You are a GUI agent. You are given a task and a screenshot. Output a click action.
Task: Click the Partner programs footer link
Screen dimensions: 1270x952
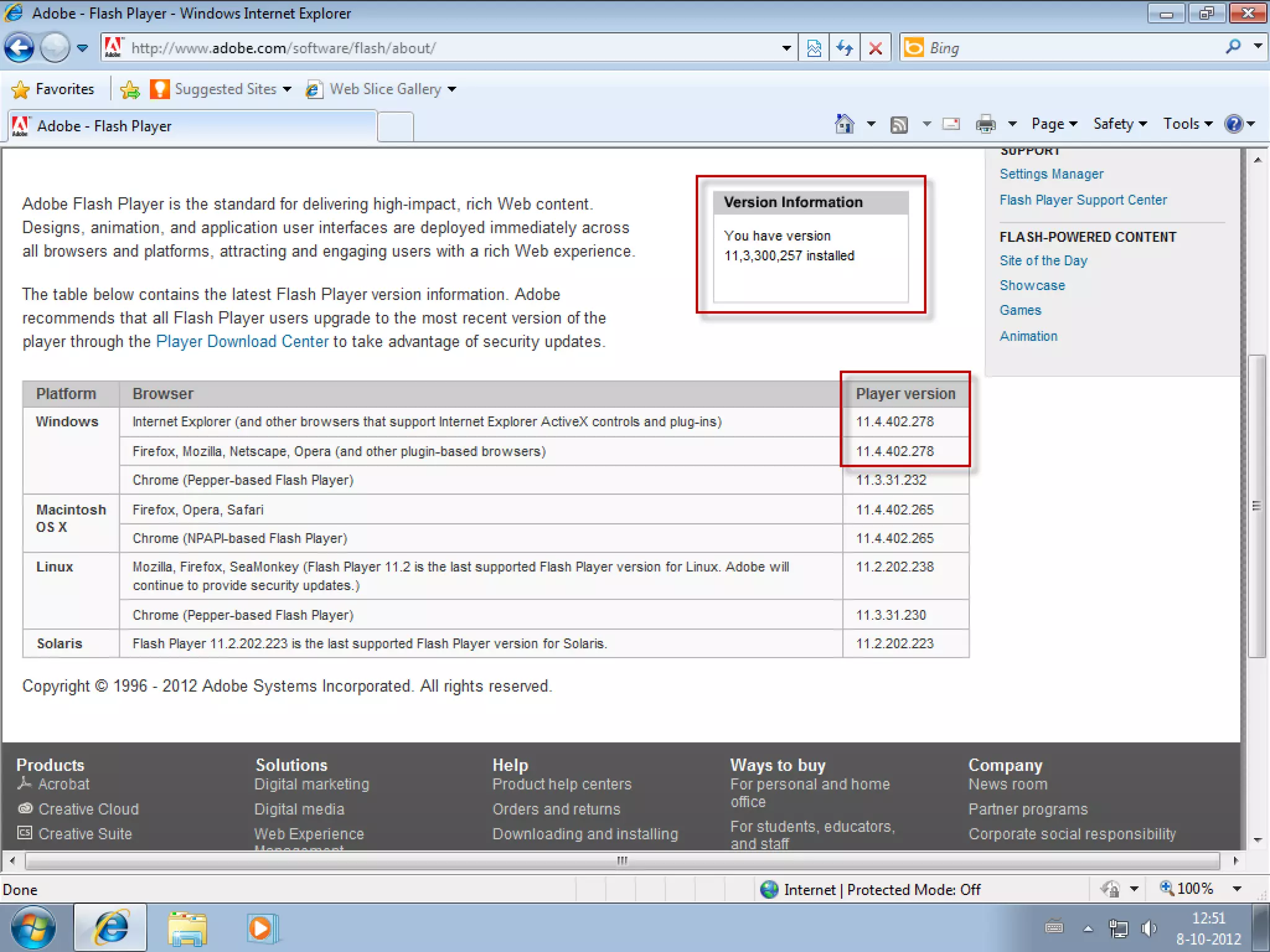pos(1028,809)
